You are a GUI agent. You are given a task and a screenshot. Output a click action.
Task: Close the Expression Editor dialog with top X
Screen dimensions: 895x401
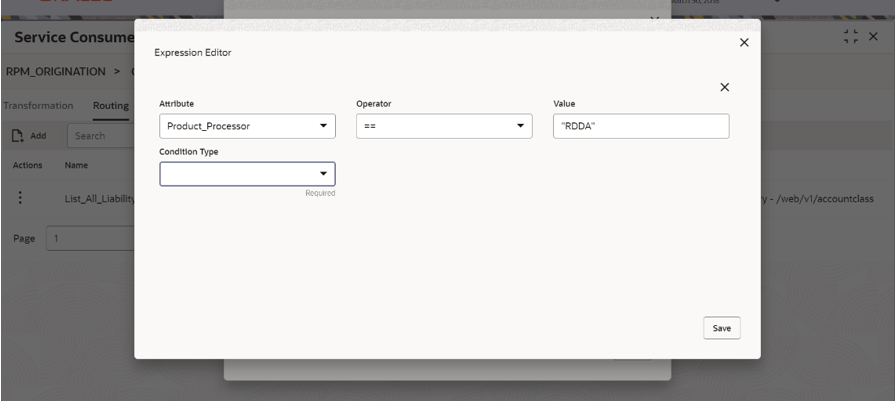point(744,43)
